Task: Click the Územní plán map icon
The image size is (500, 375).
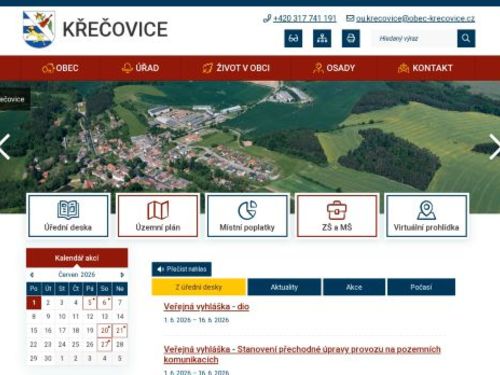Action: coord(158,210)
